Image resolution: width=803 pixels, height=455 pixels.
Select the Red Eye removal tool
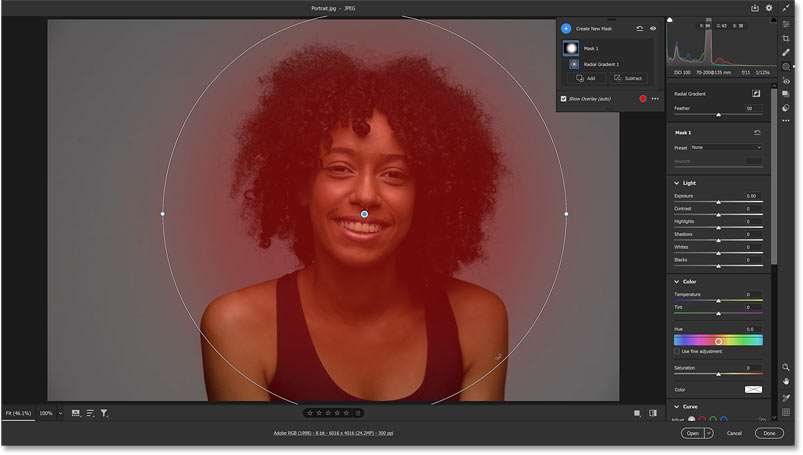[x=786, y=81]
